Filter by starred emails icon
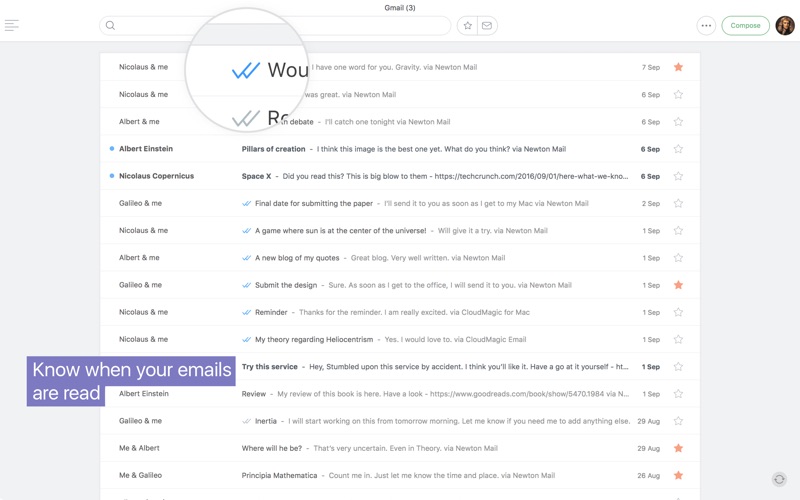 pos(467,25)
